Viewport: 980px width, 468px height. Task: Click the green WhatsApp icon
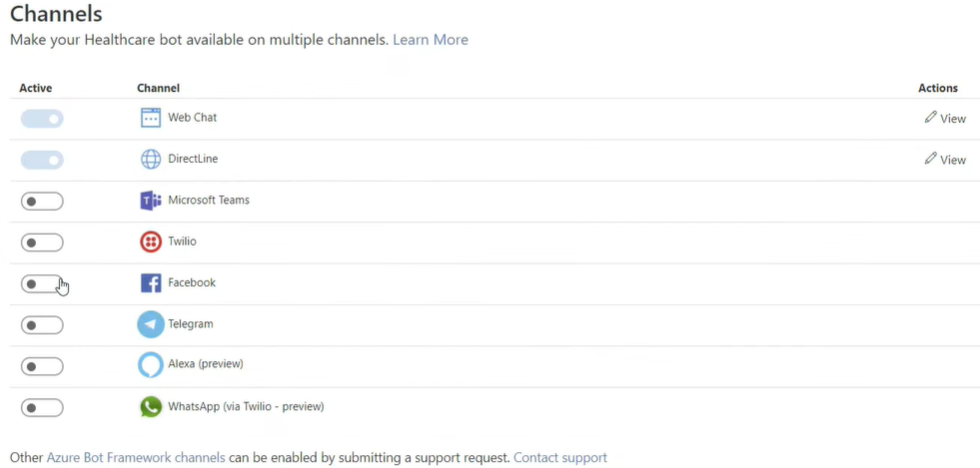point(151,407)
